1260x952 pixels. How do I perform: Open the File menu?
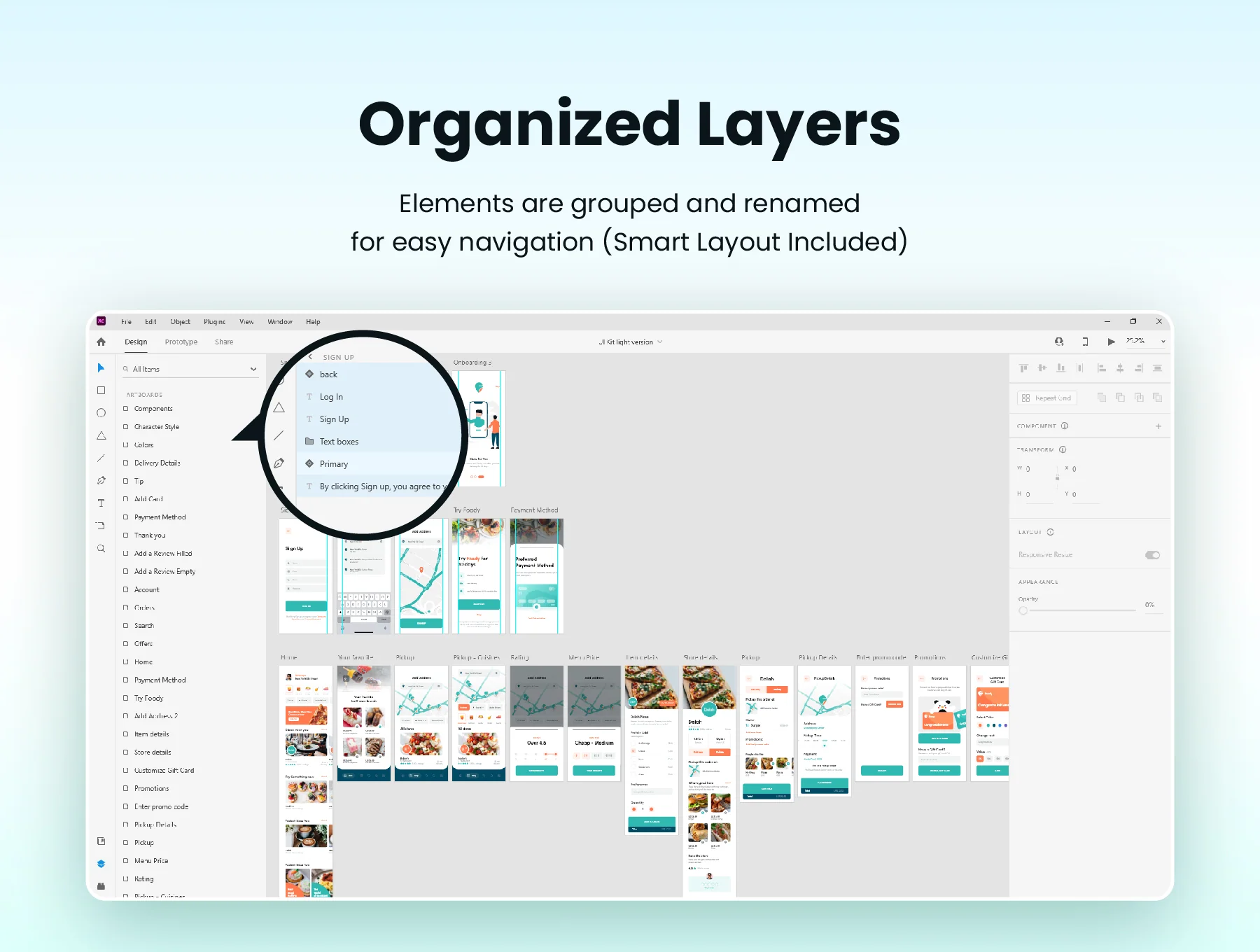tap(126, 322)
